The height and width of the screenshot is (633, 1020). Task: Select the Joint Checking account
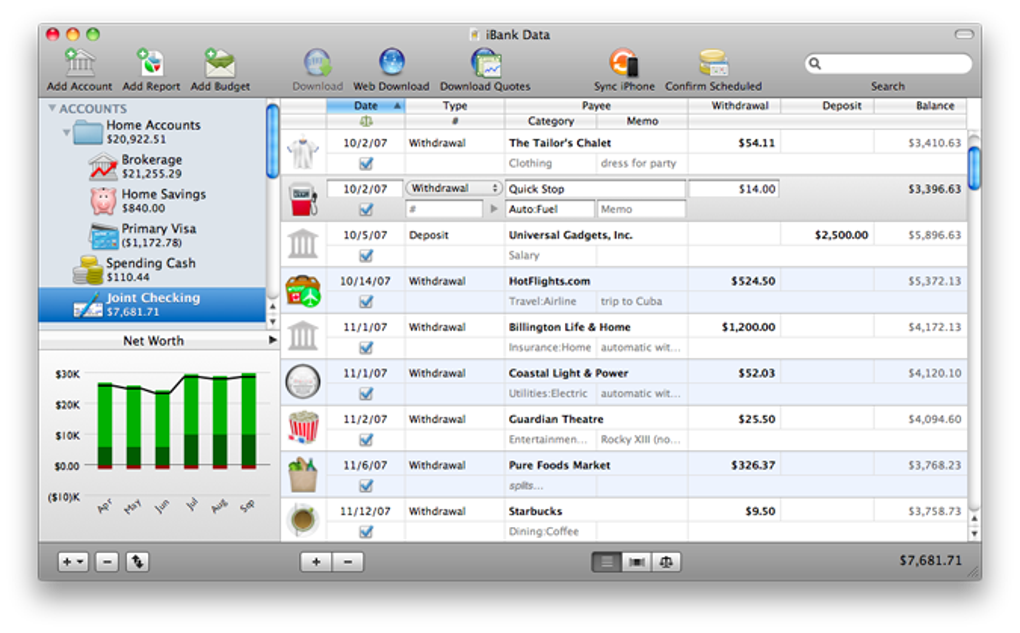(153, 304)
